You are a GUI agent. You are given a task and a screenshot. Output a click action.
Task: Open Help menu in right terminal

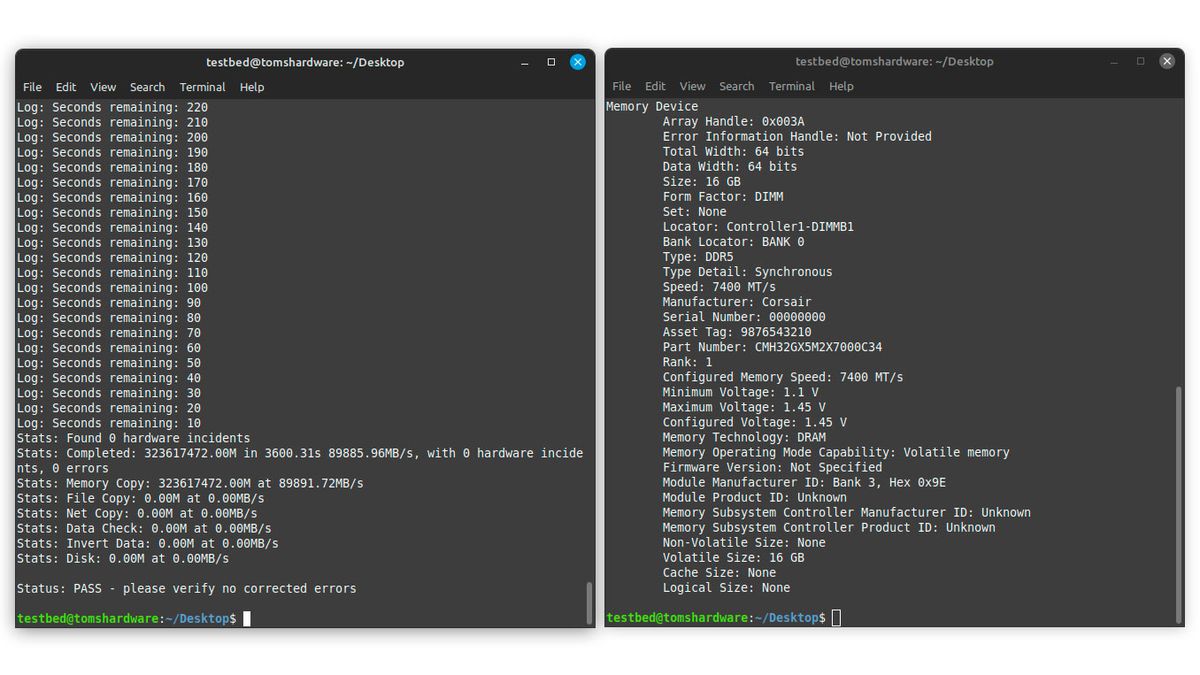(x=841, y=86)
